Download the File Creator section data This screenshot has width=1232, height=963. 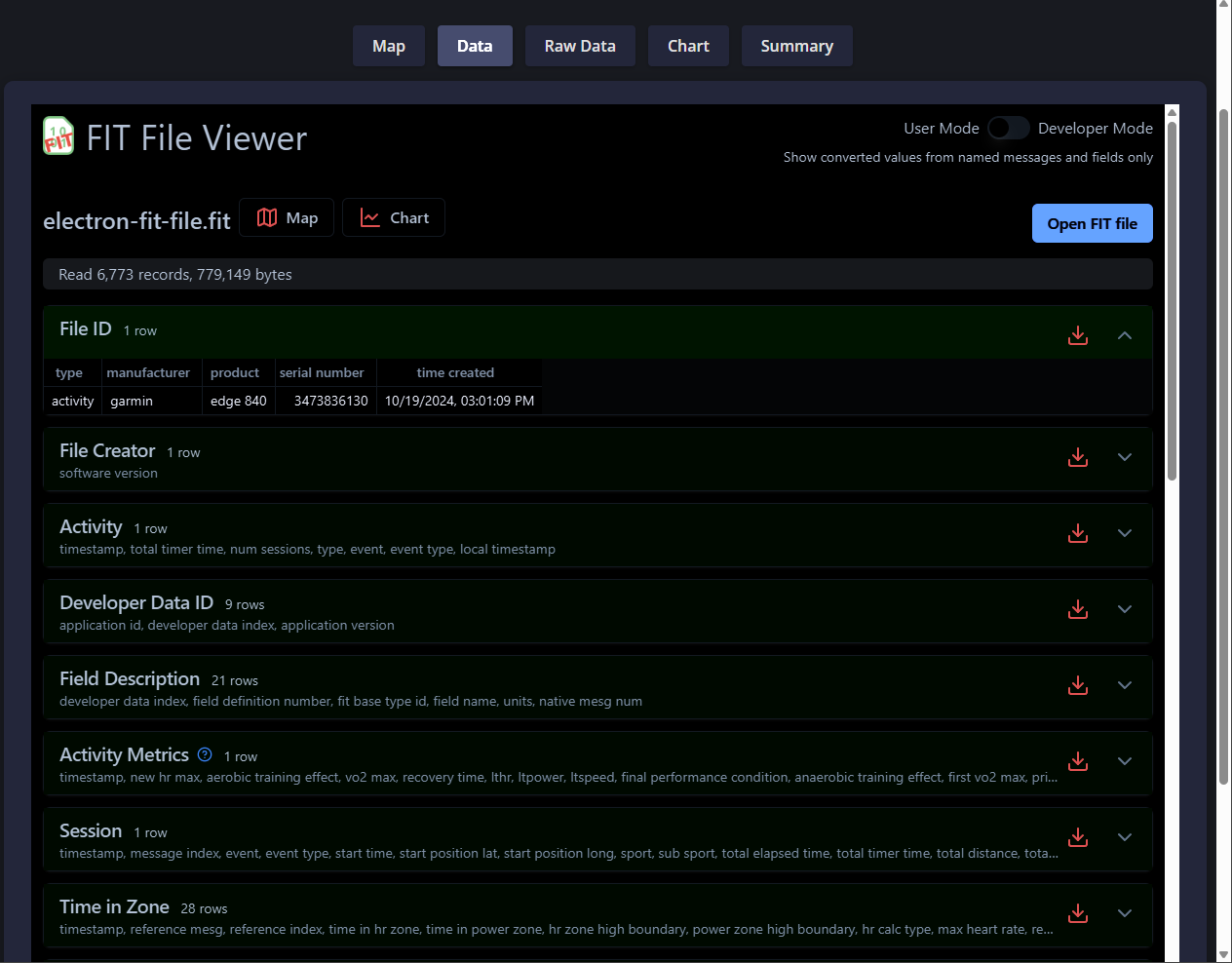[1078, 457]
